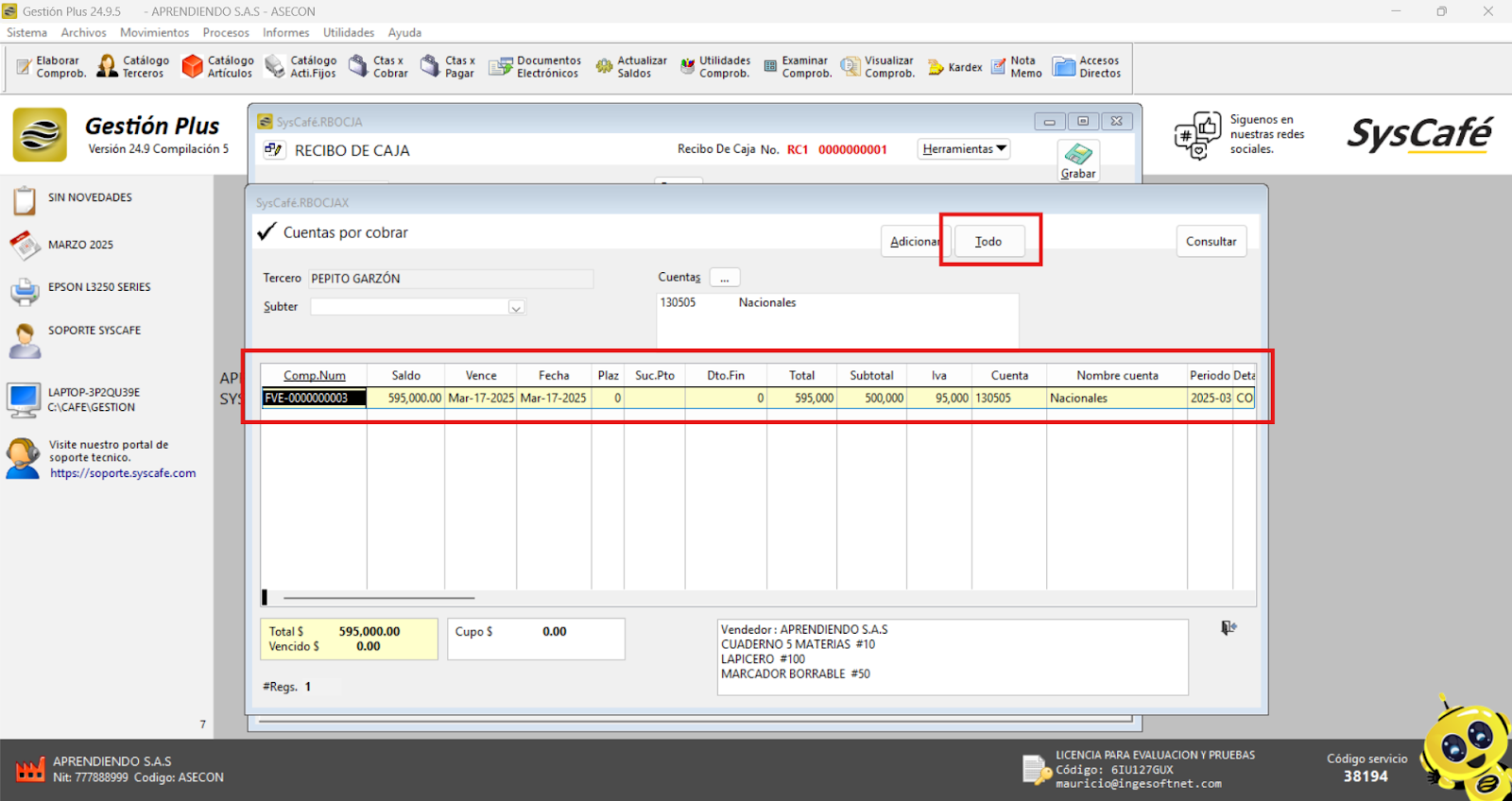Expand the Subter dropdown
Image resolution: width=1512 pixels, height=801 pixels.
tap(516, 308)
